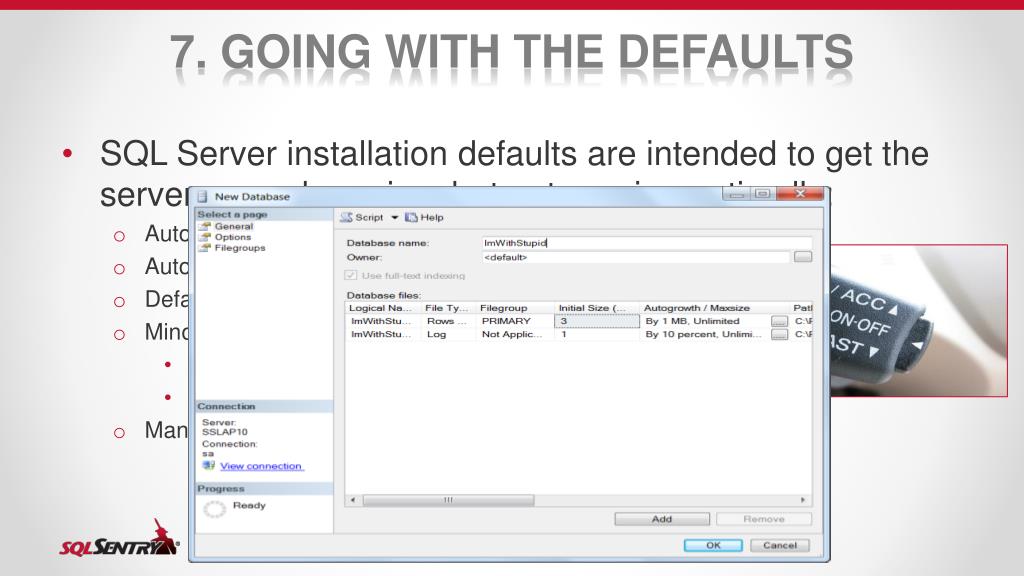This screenshot has width=1024, height=576.
Task: Select the Log file initial size cell
Action: (596, 334)
